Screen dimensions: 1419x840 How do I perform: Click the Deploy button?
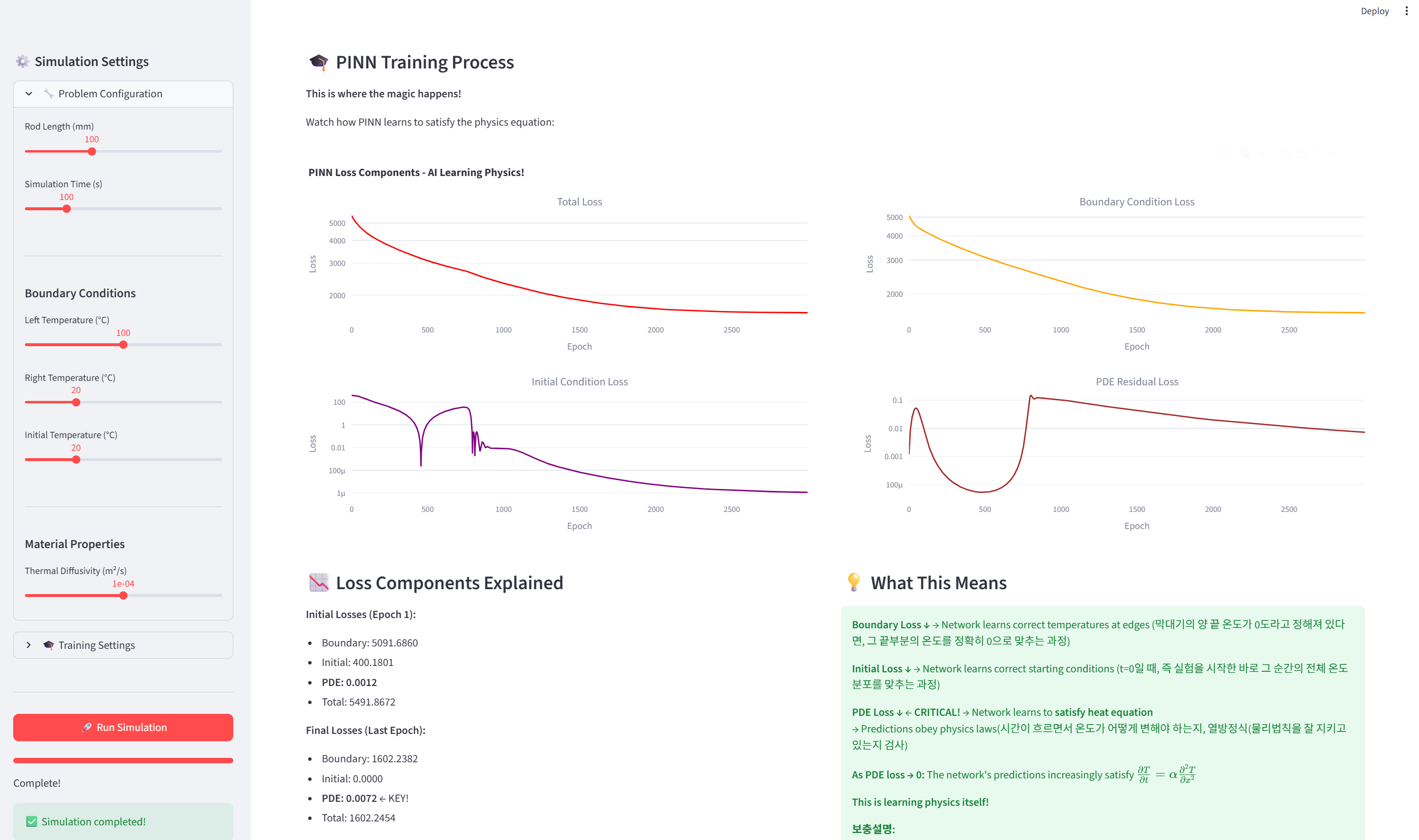pyautogui.click(x=1374, y=11)
